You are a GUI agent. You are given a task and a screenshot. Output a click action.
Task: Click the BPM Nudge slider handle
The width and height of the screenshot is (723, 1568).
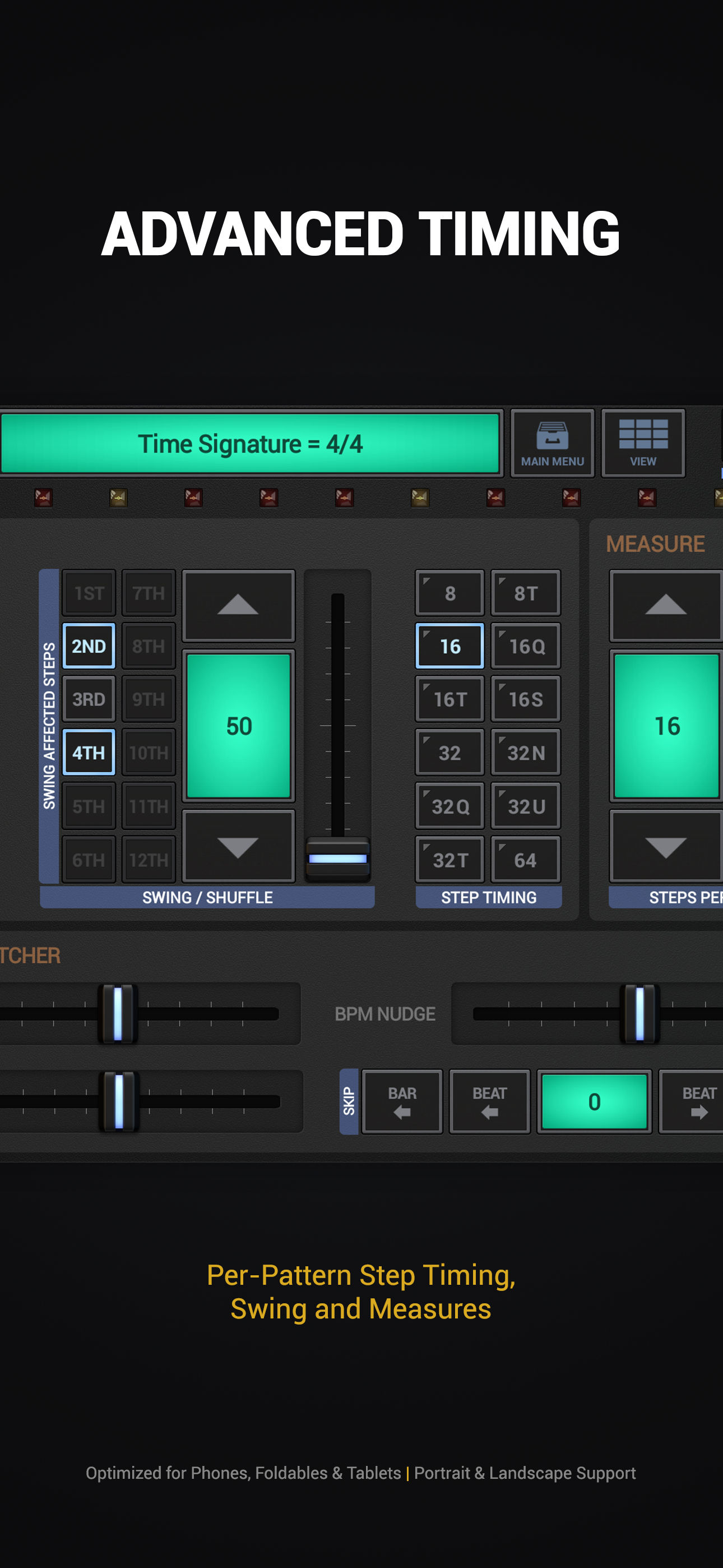coord(639,1013)
